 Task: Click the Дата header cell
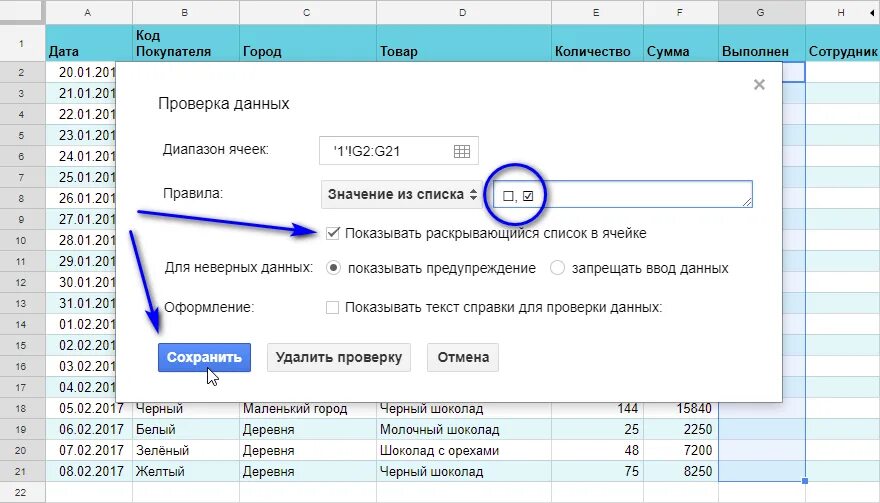click(x=89, y=43)
